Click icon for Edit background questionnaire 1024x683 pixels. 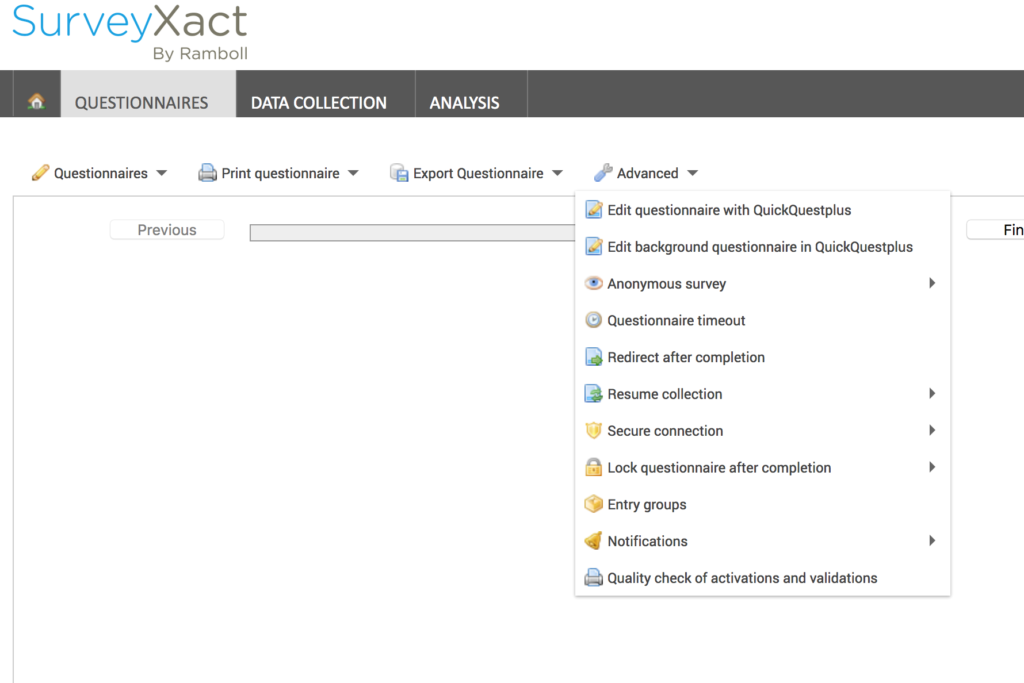click(x=594, y=246)
